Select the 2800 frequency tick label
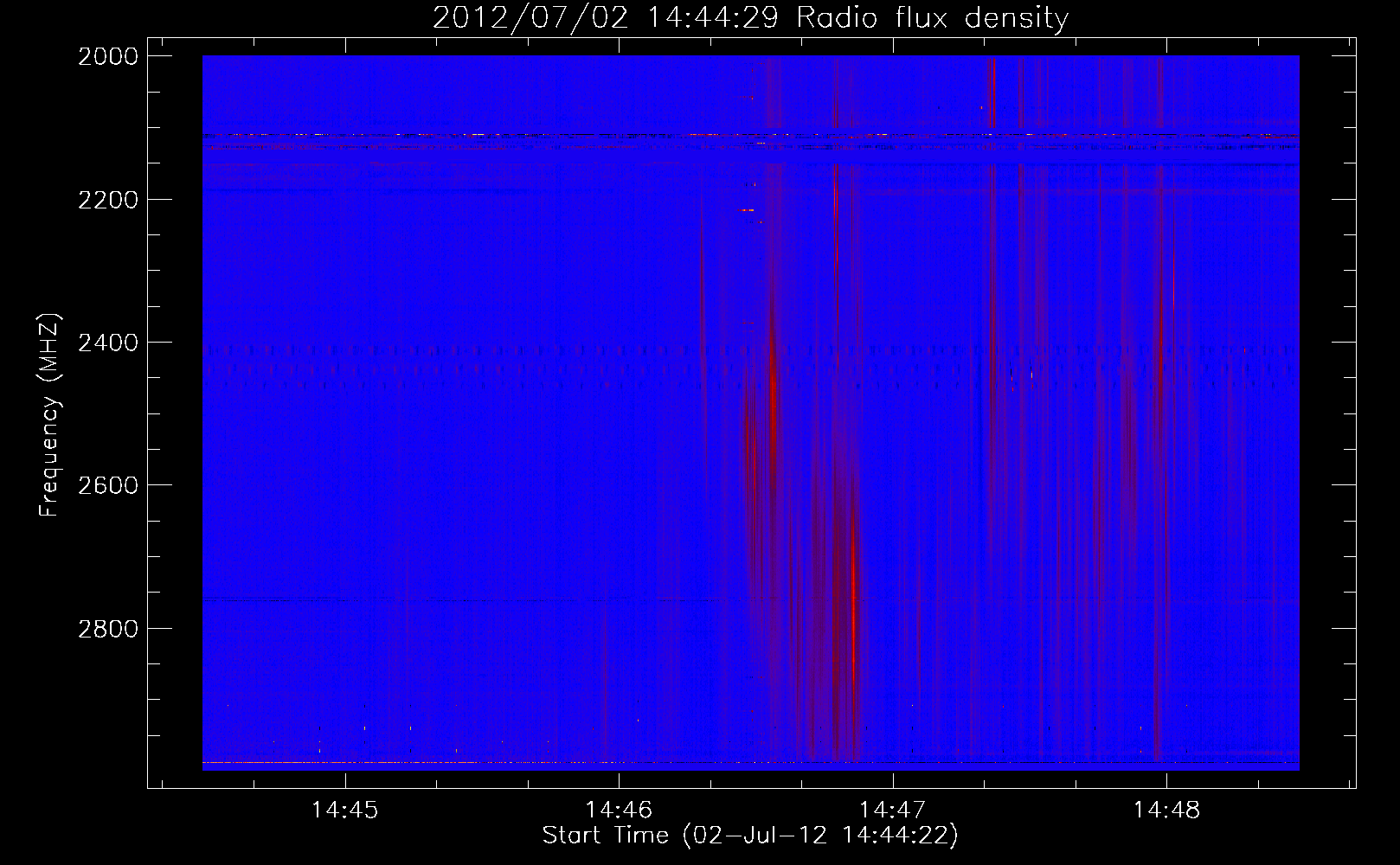This screenshot has height=865, width=1400. click(x=108, y=628)
